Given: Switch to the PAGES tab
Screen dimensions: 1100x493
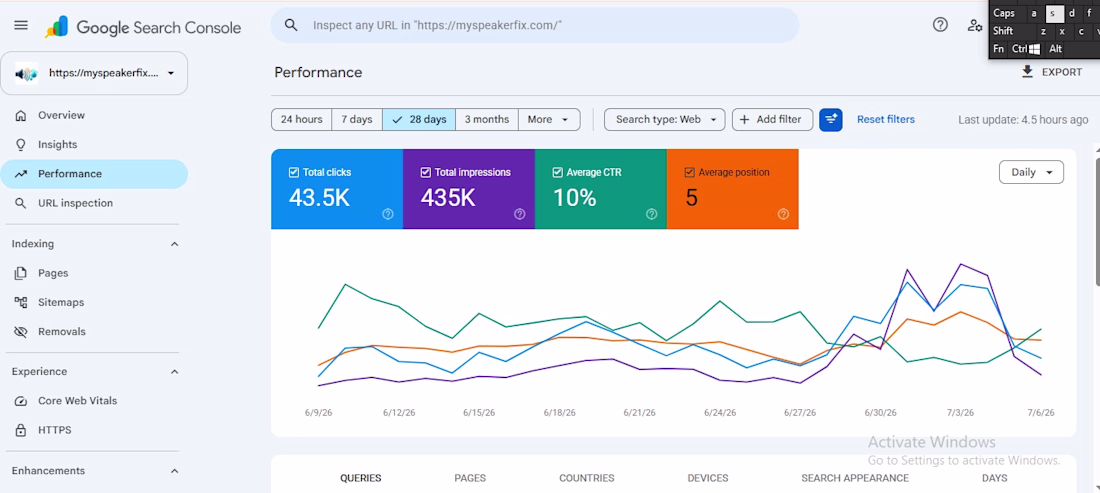Looking at the screenshot, I should tap(470, 478).
